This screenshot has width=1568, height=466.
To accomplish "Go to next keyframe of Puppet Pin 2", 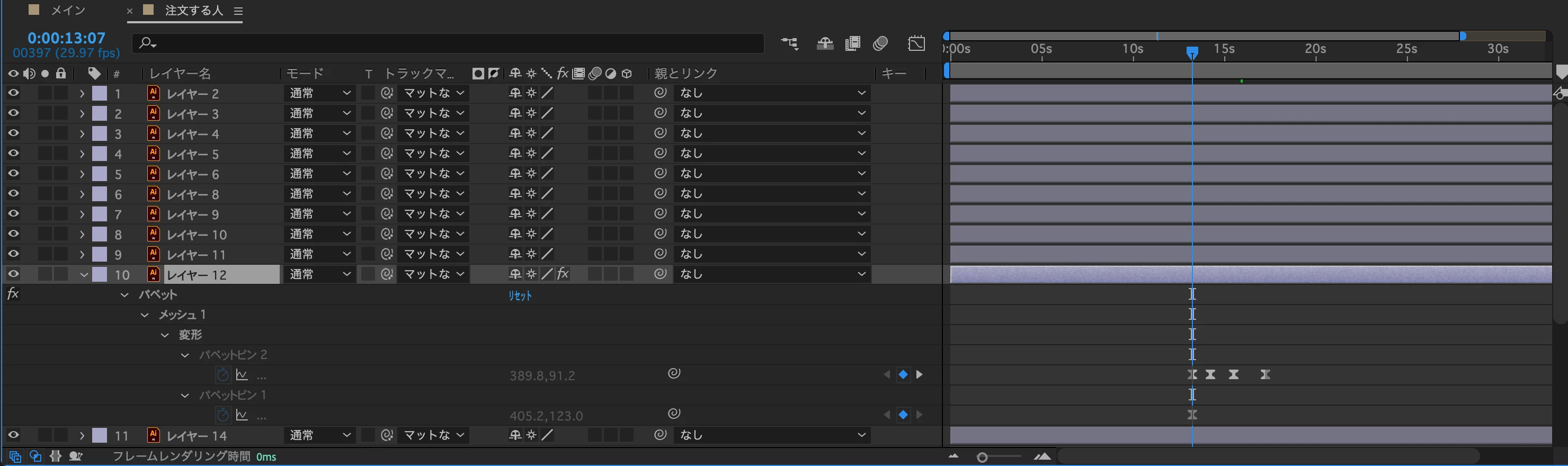I will 919,375.
